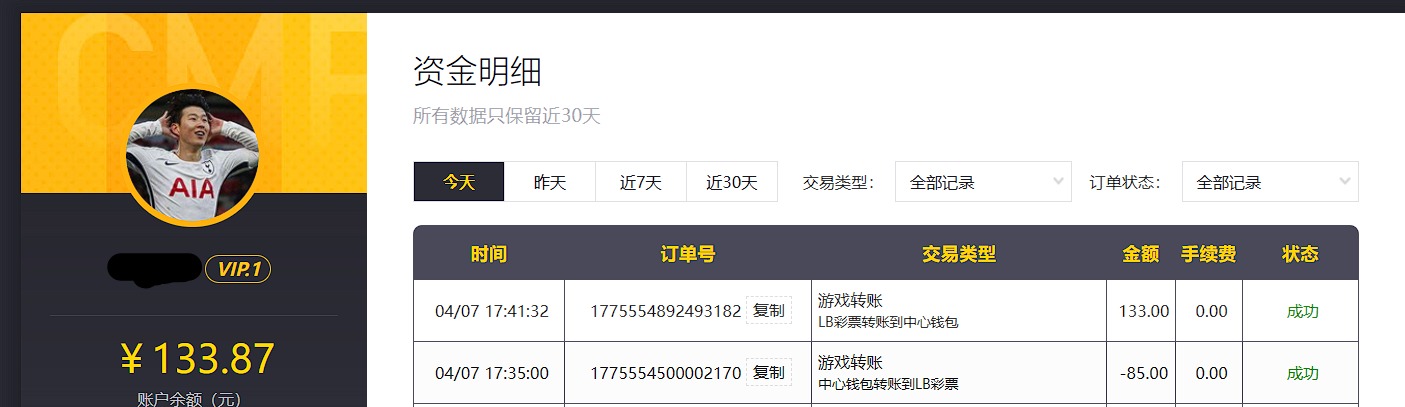
Task: Click the 状态 column header
Action: [1300, 254]
